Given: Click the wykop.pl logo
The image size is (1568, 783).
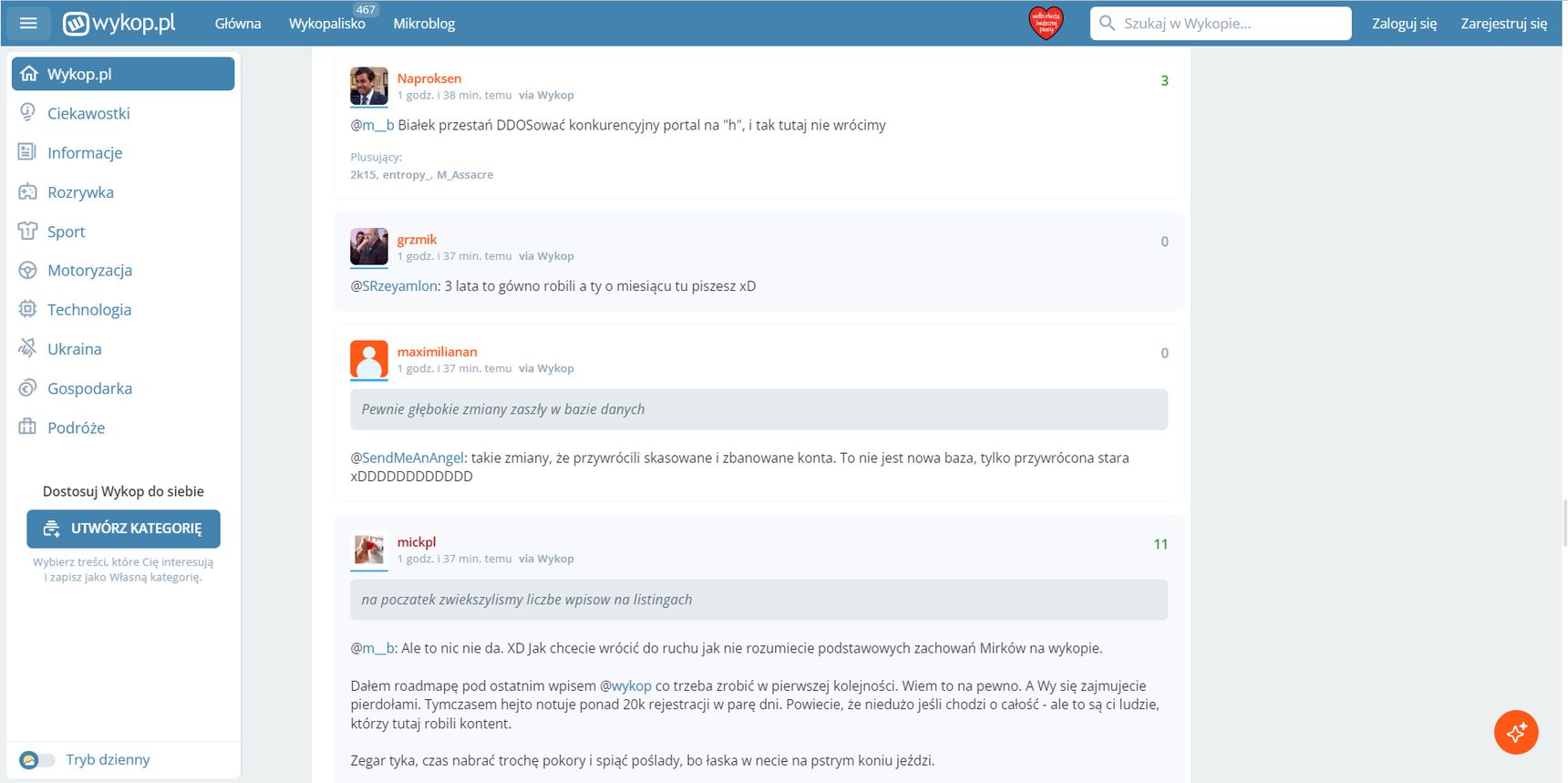Looking at the screenshot, I should pos(119,23).
